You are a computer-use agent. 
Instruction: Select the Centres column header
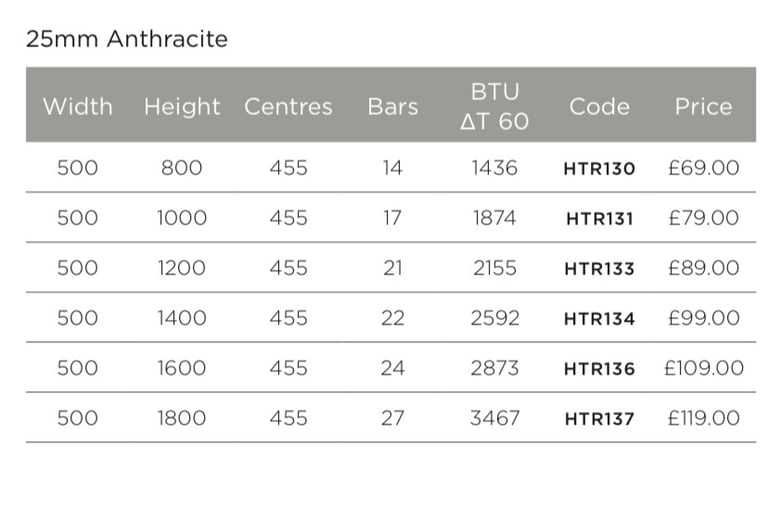click(x=288, y=106)
